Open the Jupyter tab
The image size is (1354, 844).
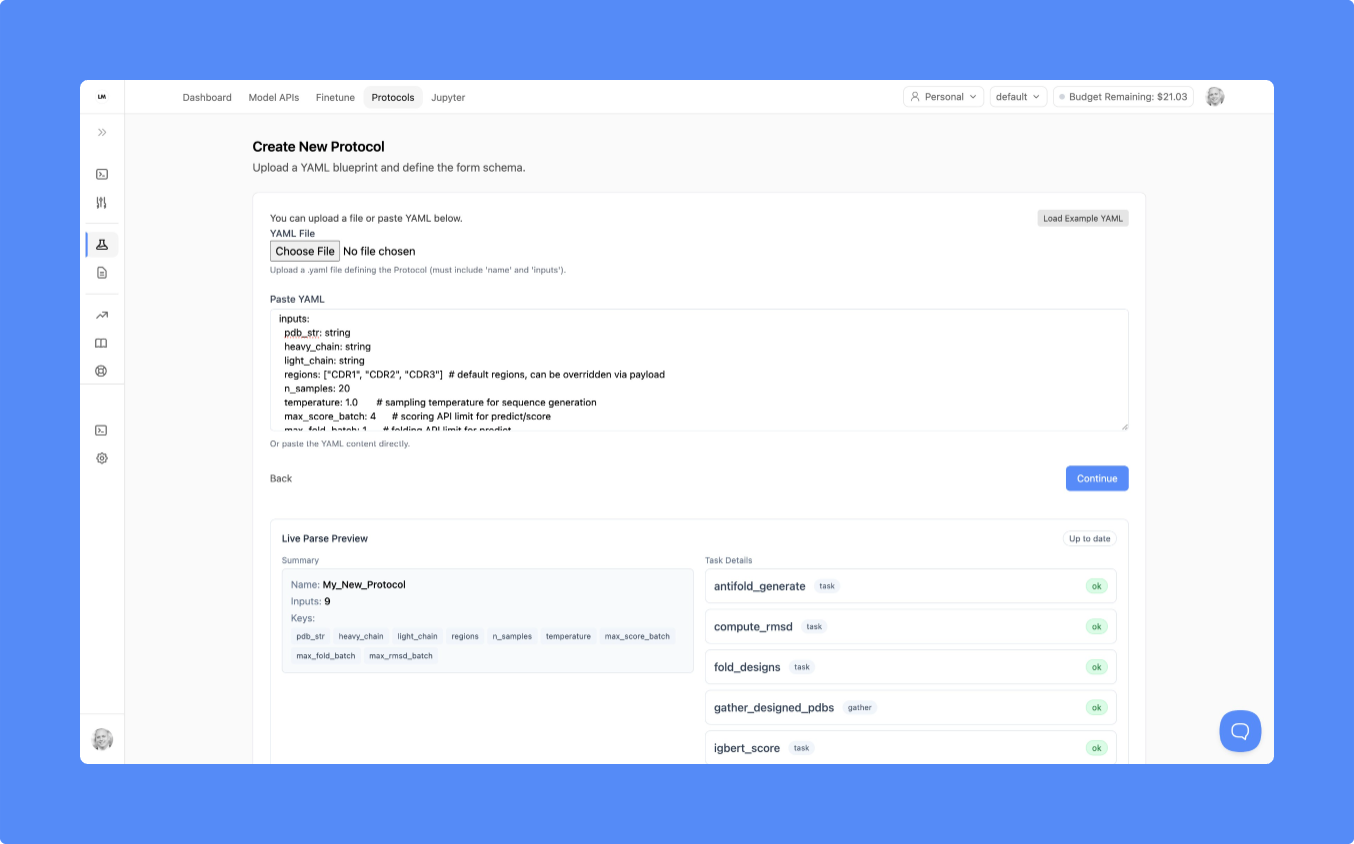(448, 97)
